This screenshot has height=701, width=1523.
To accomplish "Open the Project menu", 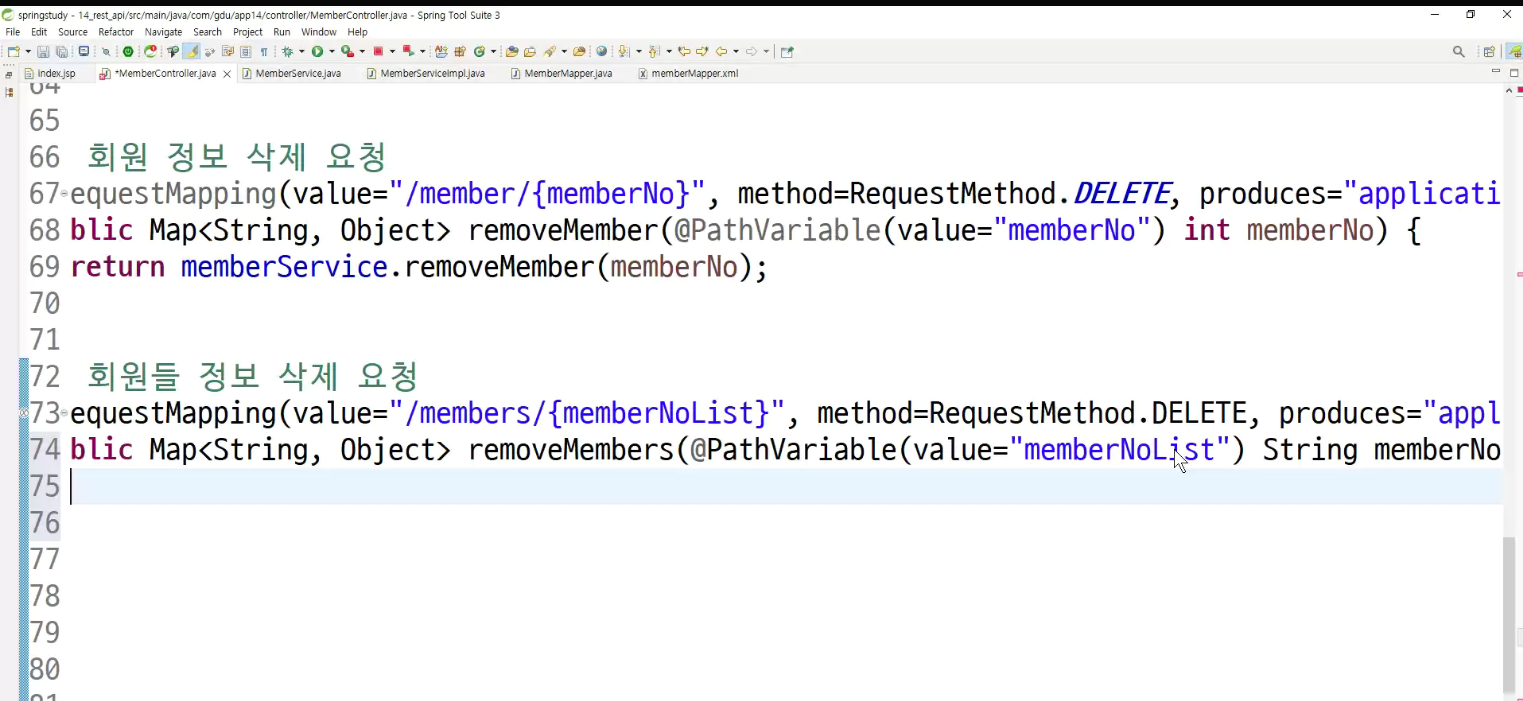I will point(248,32).
